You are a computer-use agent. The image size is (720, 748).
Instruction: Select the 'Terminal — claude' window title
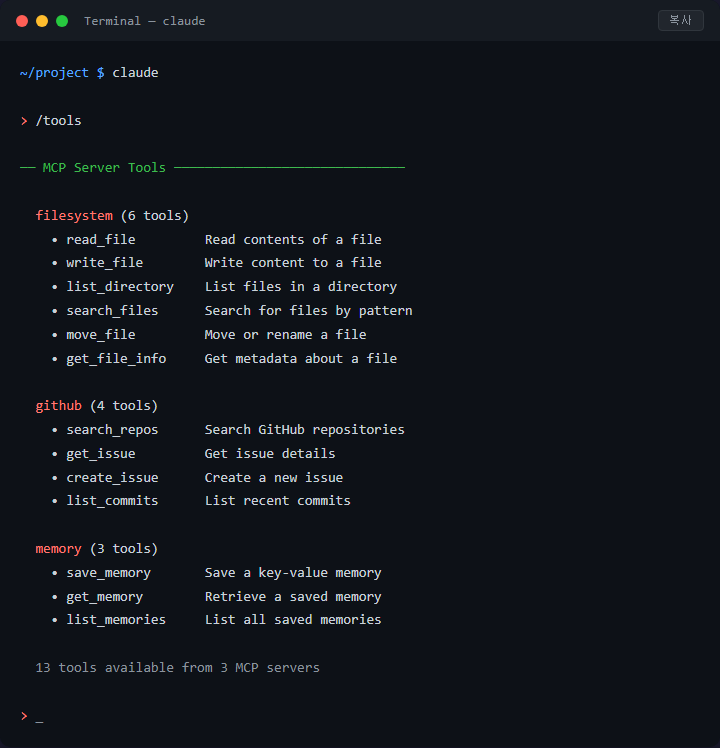145,21
